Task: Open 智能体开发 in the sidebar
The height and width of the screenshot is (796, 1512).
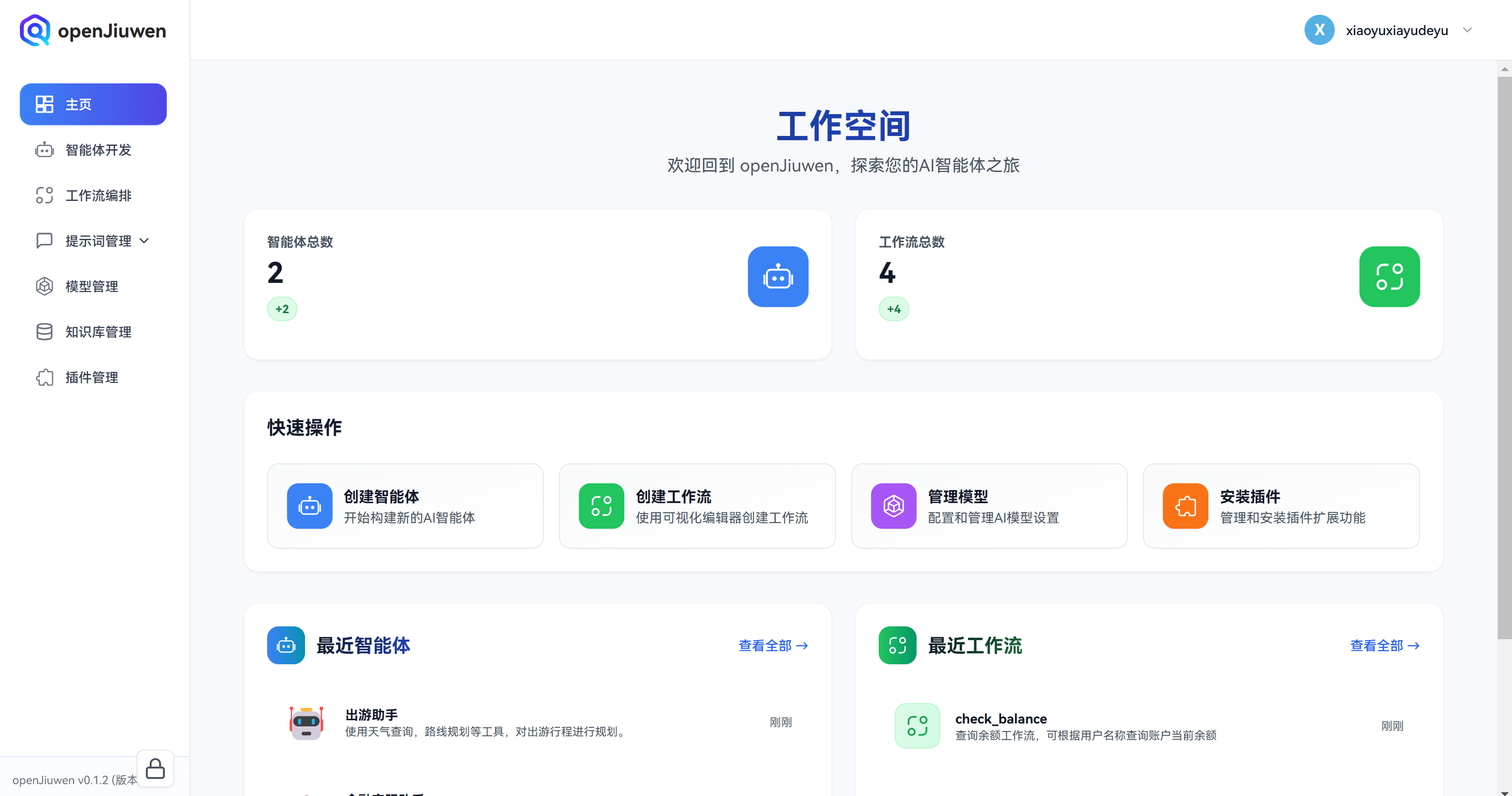Action: (x=98, y=150)
